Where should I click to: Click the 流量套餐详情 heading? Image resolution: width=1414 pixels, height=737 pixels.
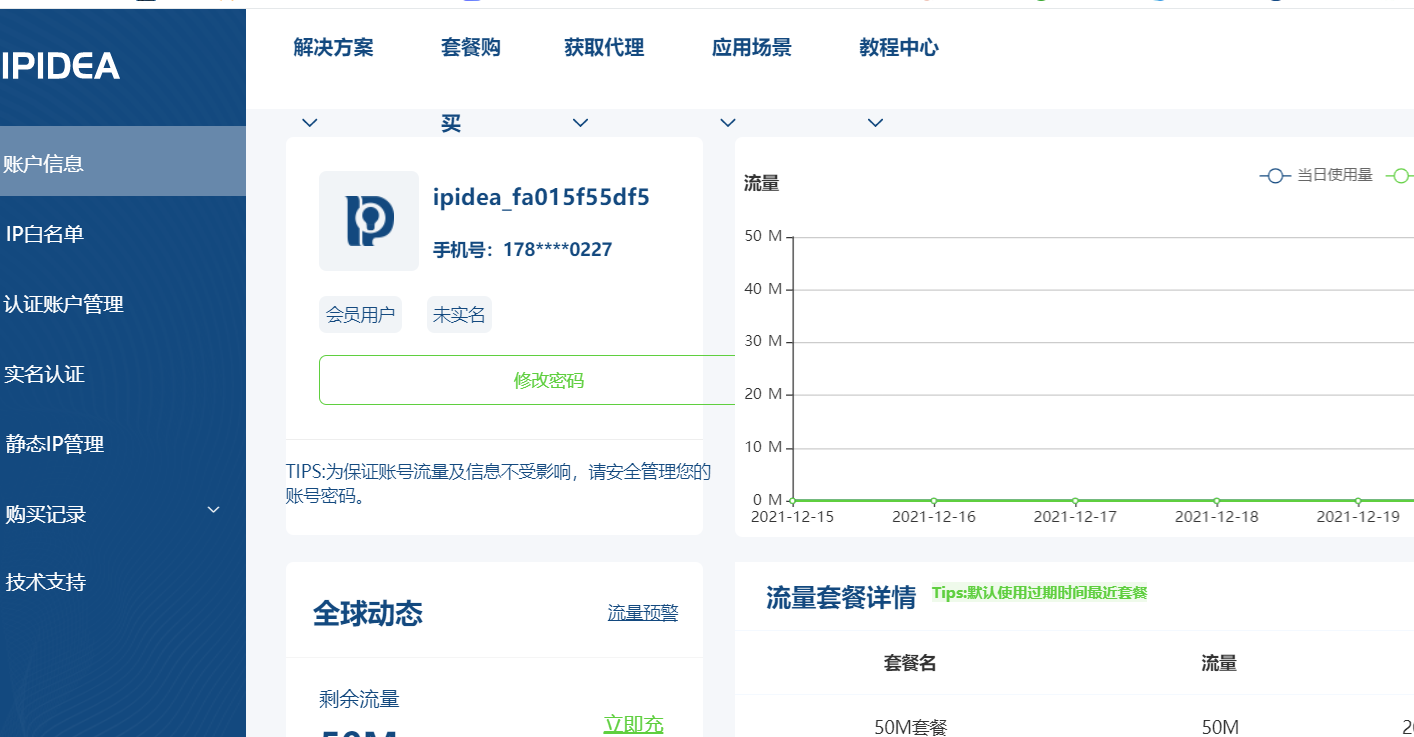click(x=841, y=598)
